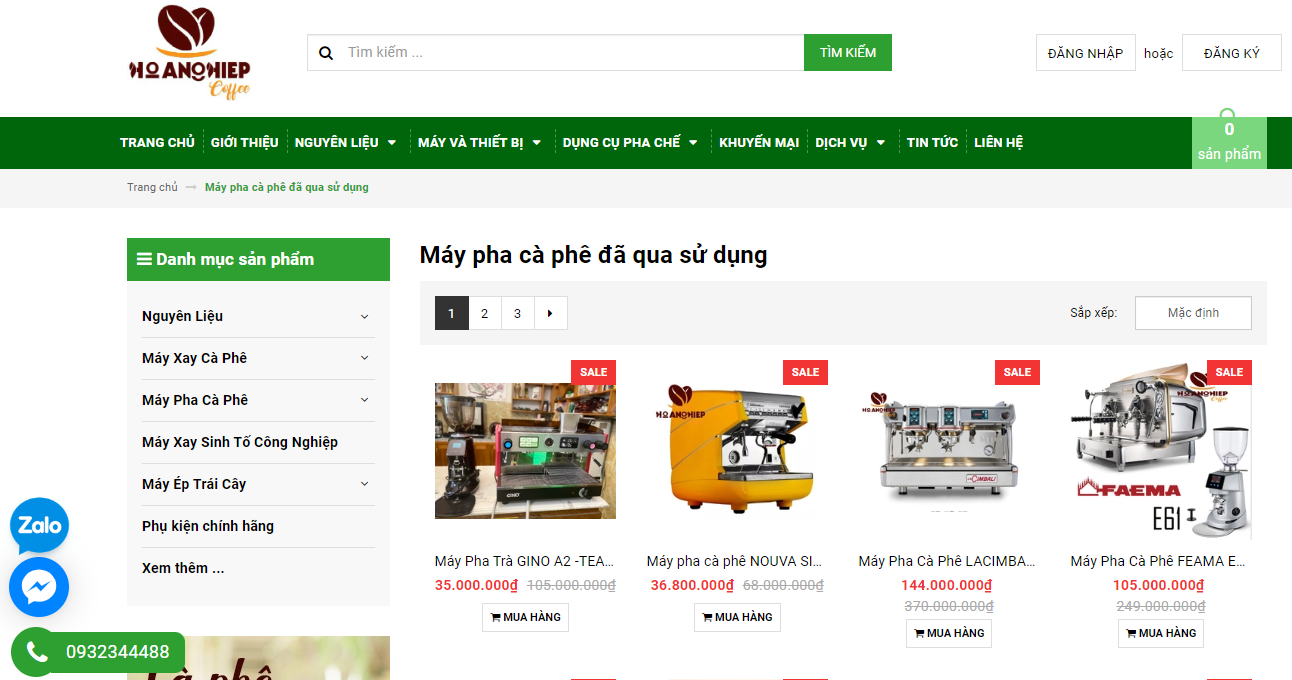Click the Zalo chat icon
This screenshot has width=1292, height=680.
(38, 525)
